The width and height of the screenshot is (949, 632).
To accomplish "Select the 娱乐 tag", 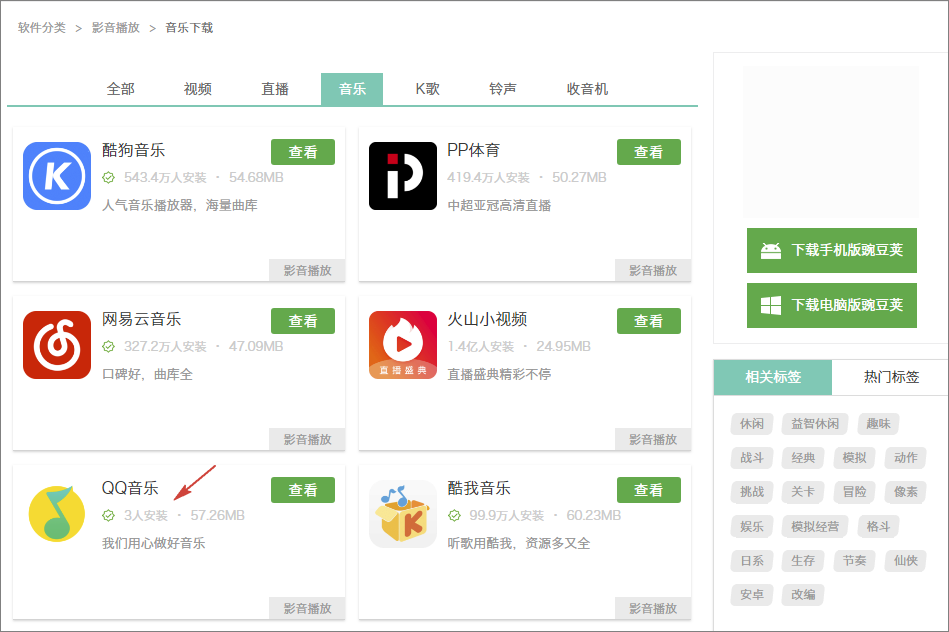I will pyautogui.click(x=752, y=527).
